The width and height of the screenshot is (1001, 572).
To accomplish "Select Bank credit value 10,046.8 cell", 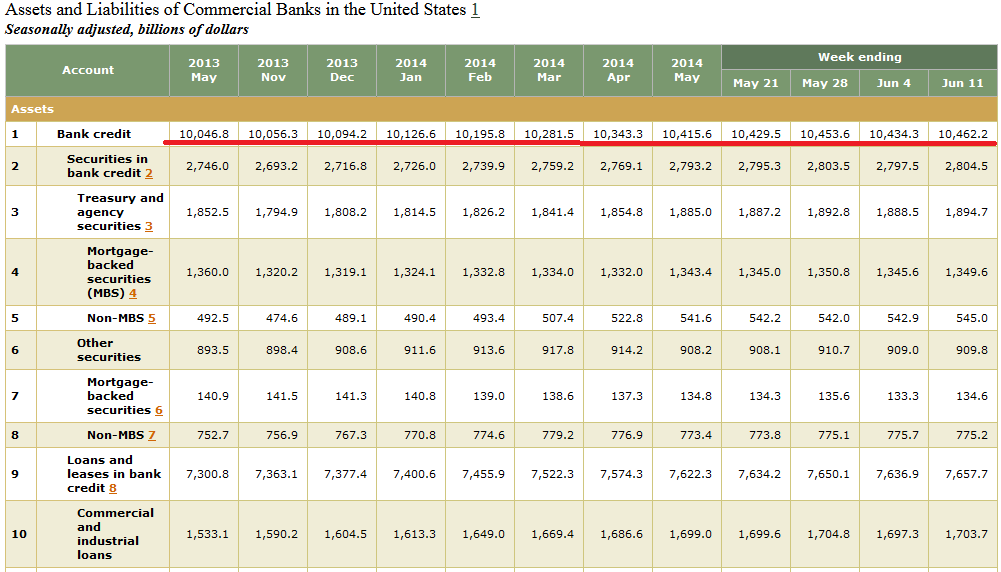I will 204,134.
